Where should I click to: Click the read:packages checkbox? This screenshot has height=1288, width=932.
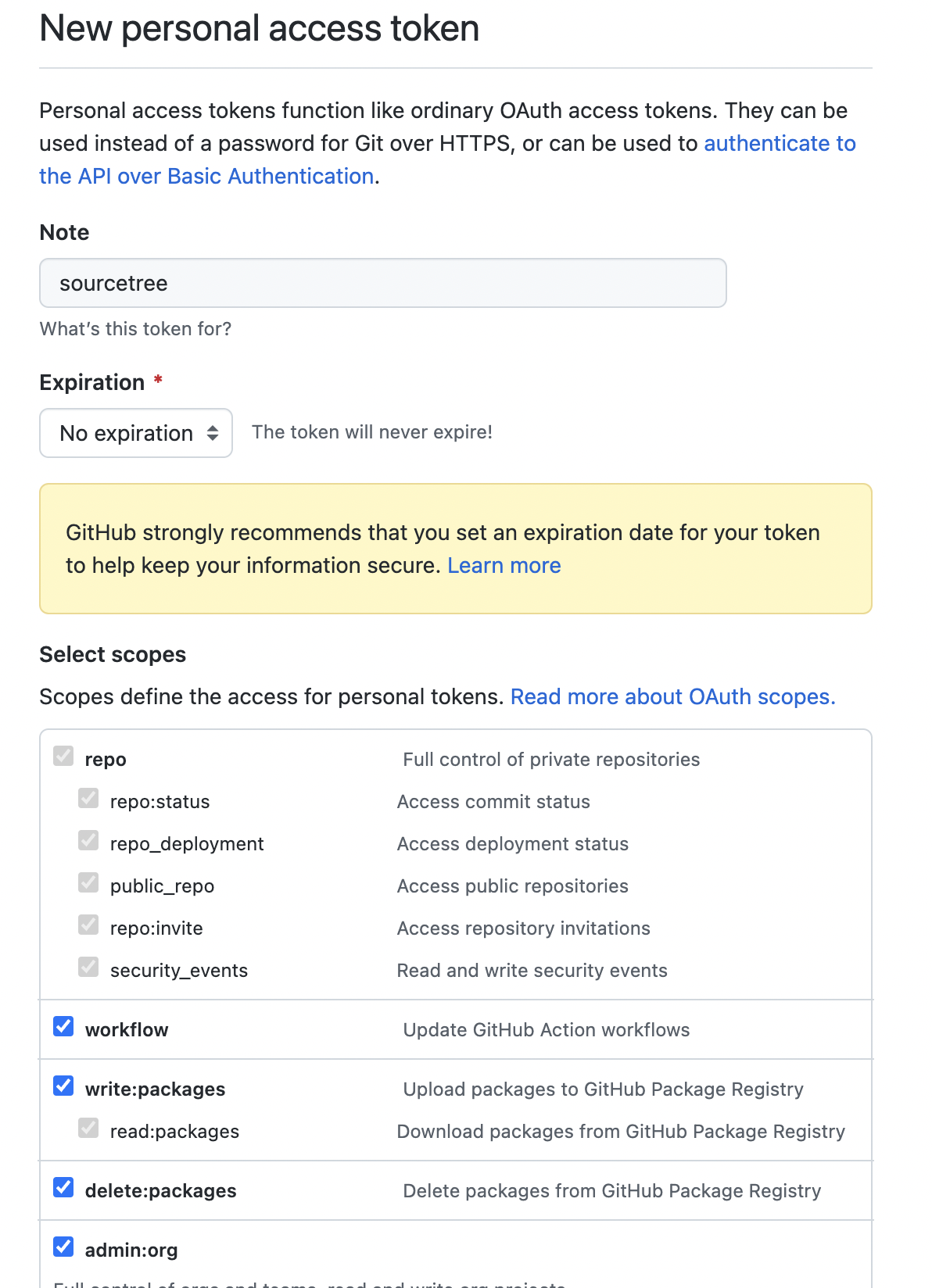point(88,1128)
